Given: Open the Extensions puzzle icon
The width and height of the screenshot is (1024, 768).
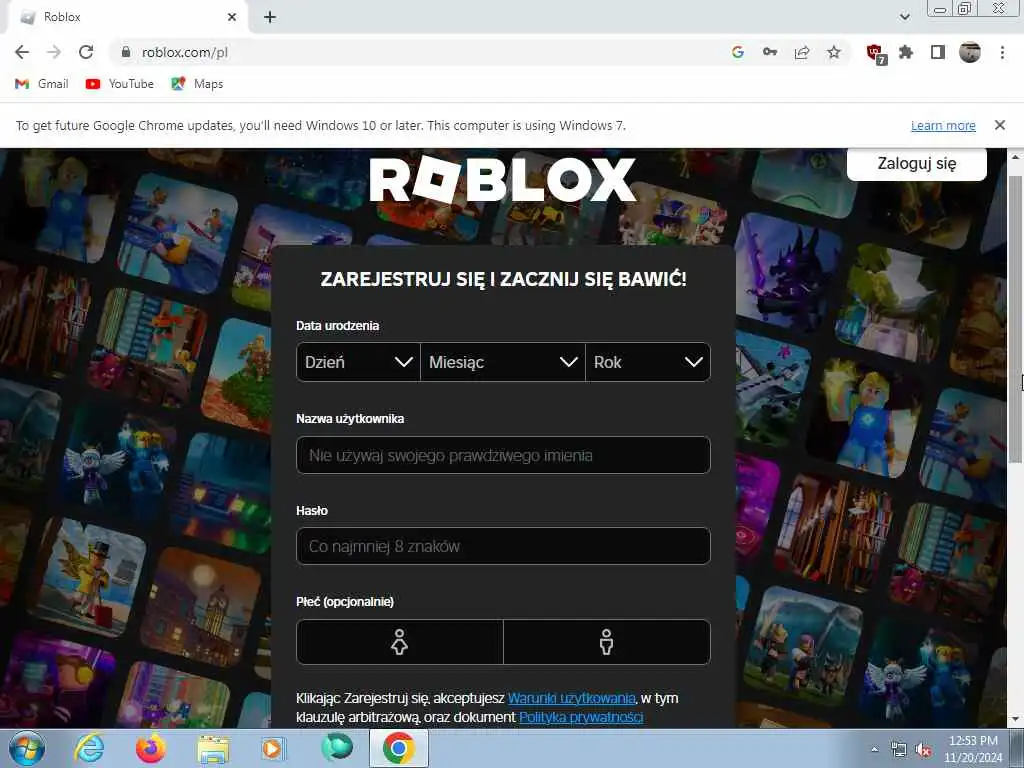Looking at the screenshot, I should click(x=906, y=52).
